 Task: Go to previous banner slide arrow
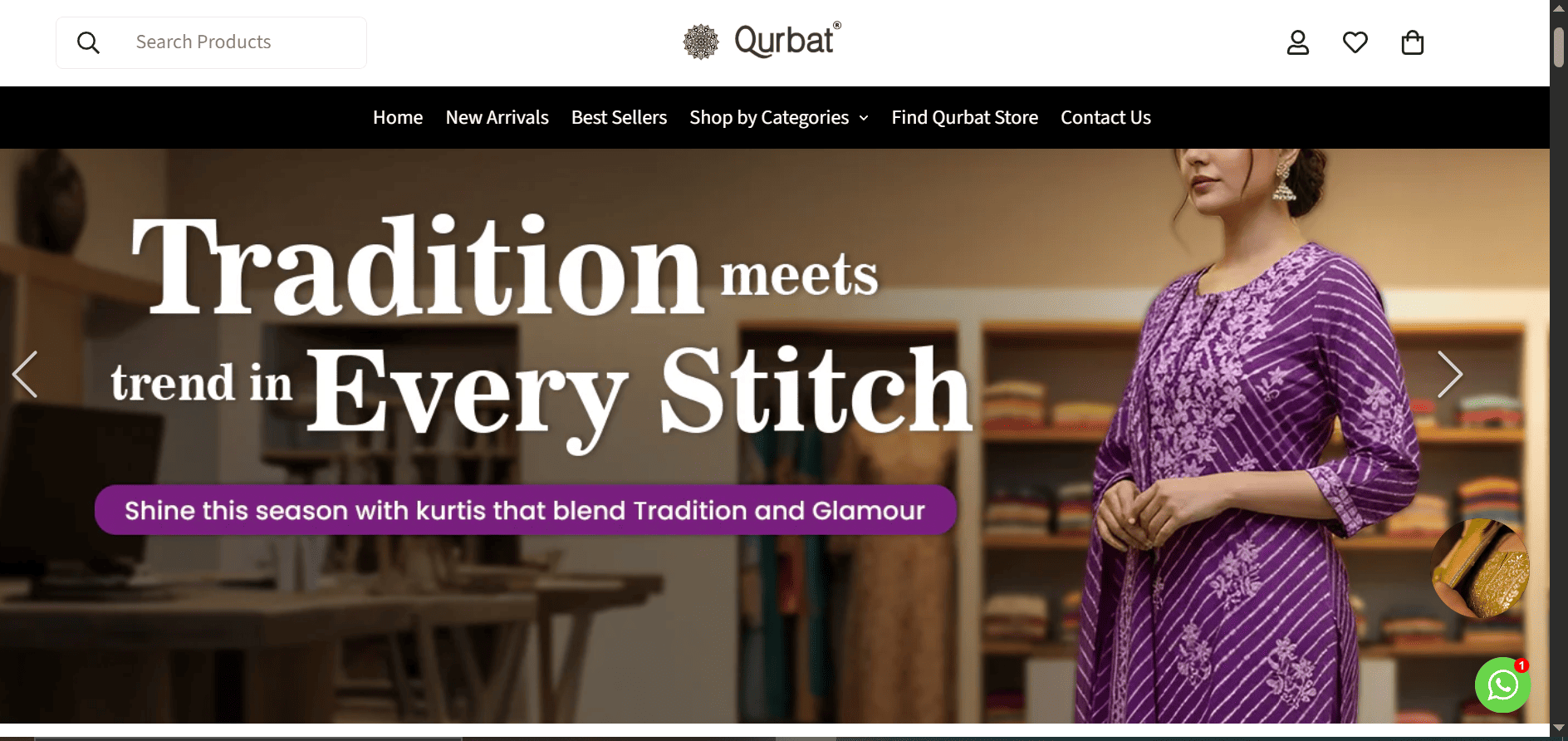(x=26, y=375)
